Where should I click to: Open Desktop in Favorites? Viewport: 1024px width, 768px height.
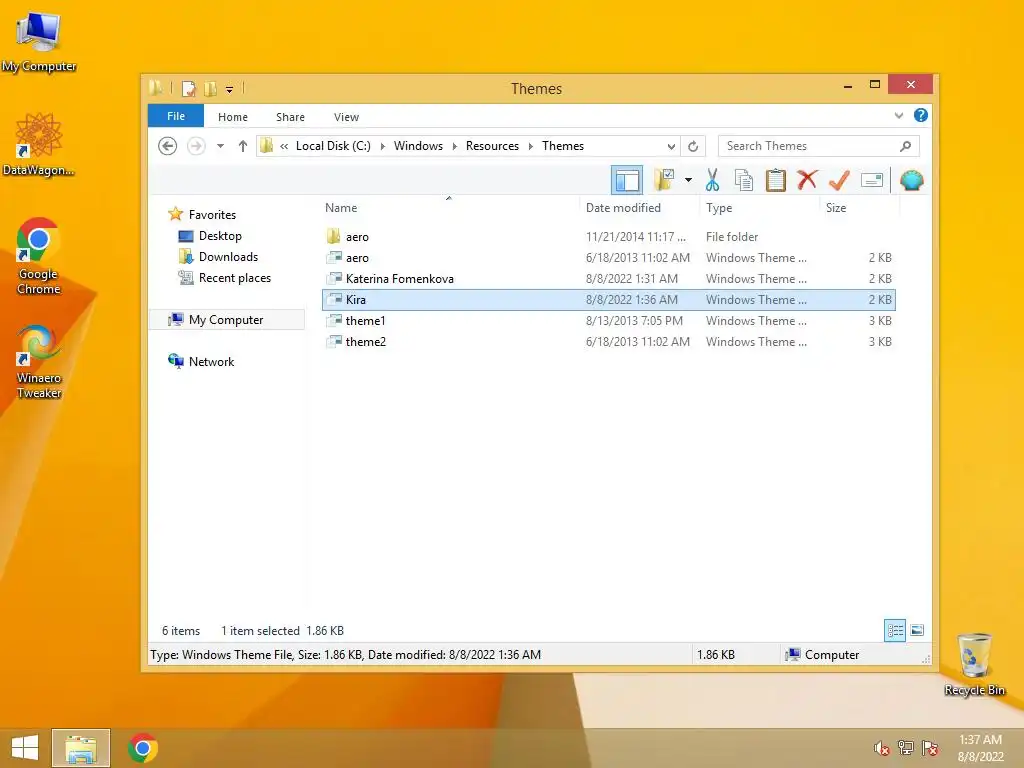coord(210,236)
